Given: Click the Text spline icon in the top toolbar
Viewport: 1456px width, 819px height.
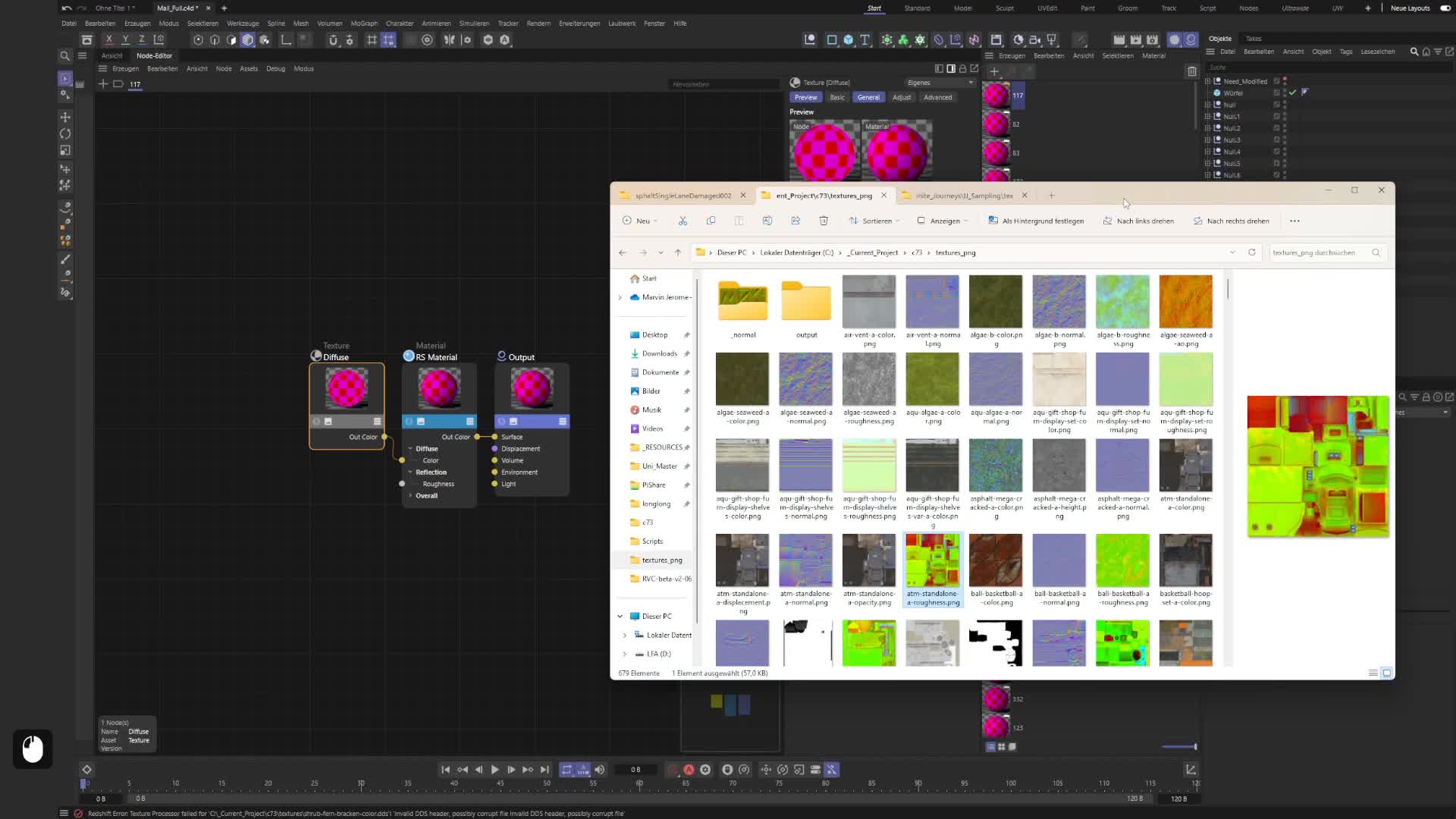Looking at the screenshot, I should 864,39.
